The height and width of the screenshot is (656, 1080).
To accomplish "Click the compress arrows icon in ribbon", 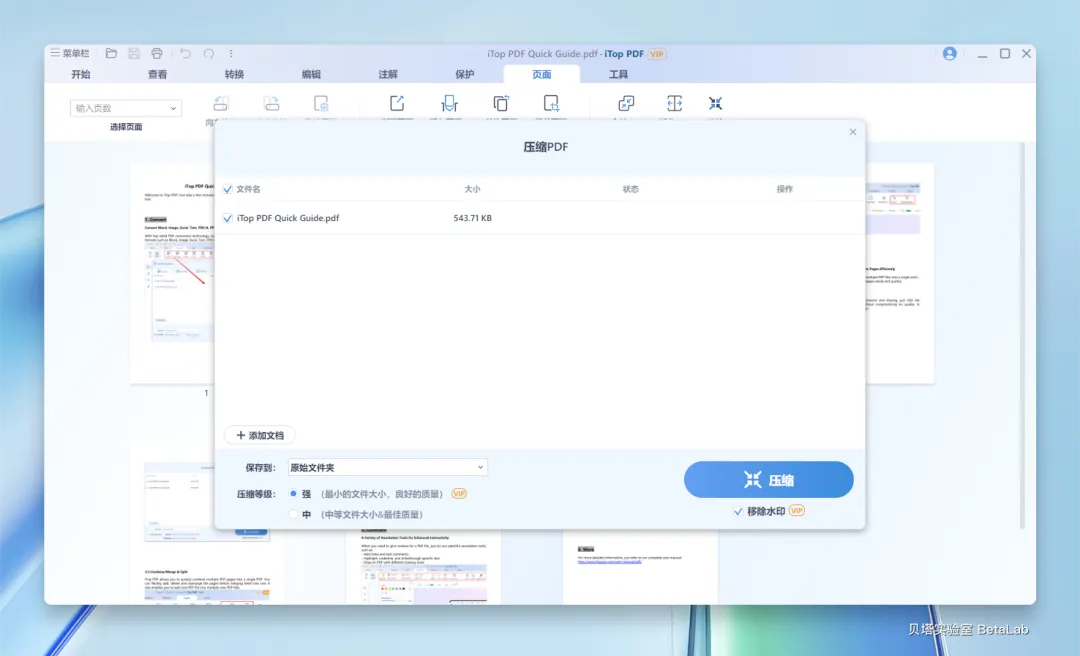I will pyautogui.click(x=716, y=103).
